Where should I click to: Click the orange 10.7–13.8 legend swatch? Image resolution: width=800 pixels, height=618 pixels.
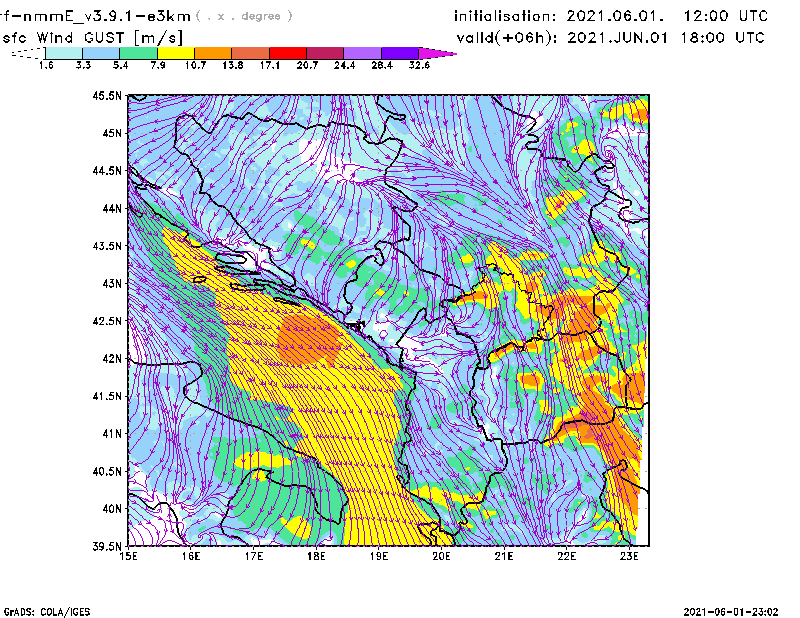pyautogui.click(x=213, y=53)
